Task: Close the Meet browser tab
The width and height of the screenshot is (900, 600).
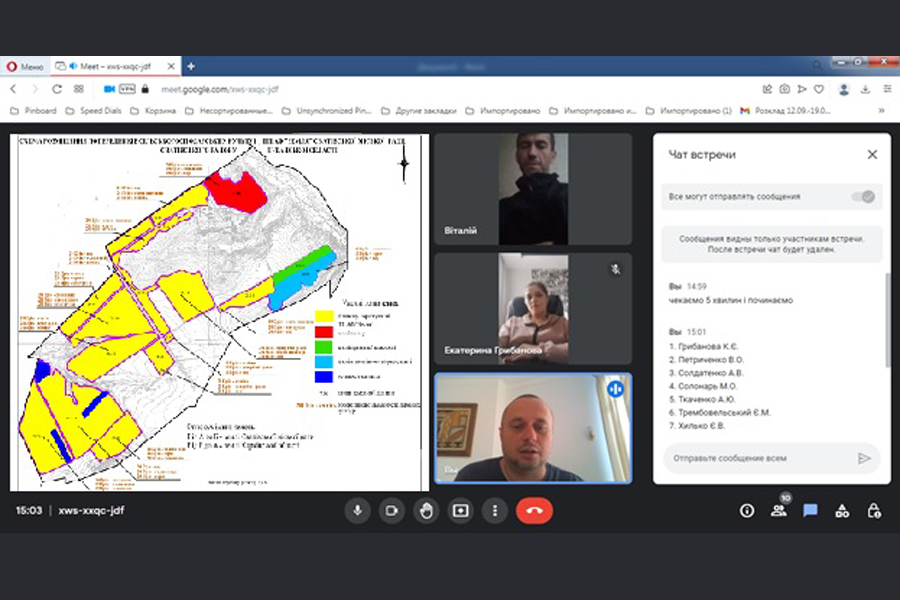Action: click(x=171, y=67)
